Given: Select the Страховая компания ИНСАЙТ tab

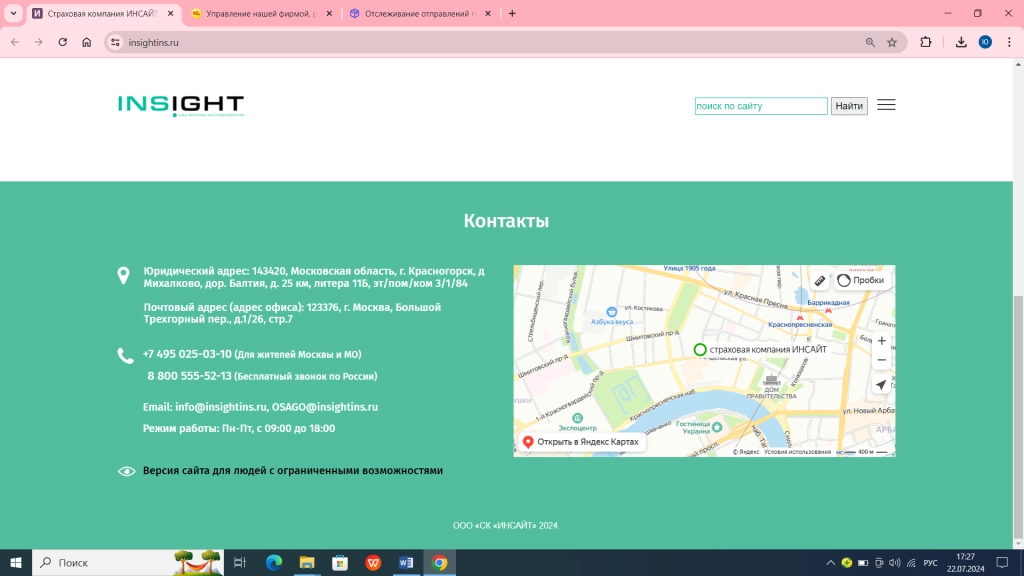Looking at the screenshot, I should [x=103, y=14].
